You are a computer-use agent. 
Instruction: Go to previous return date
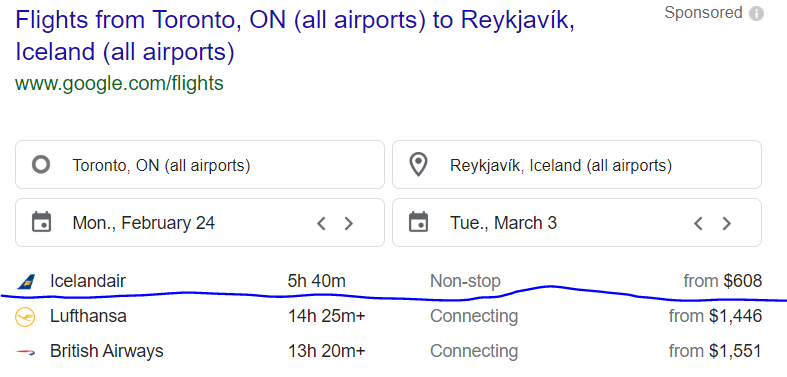(698, 223)
